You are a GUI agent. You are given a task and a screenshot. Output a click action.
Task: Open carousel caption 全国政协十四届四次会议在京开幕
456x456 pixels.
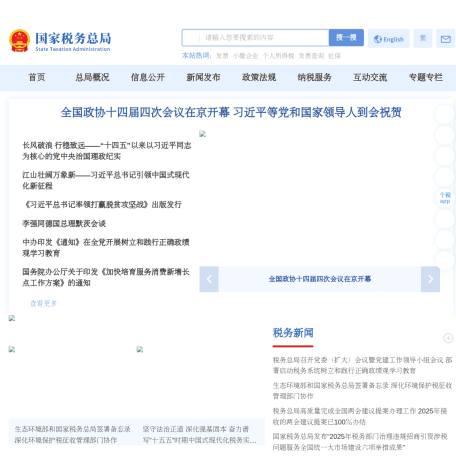coord(320,279)
